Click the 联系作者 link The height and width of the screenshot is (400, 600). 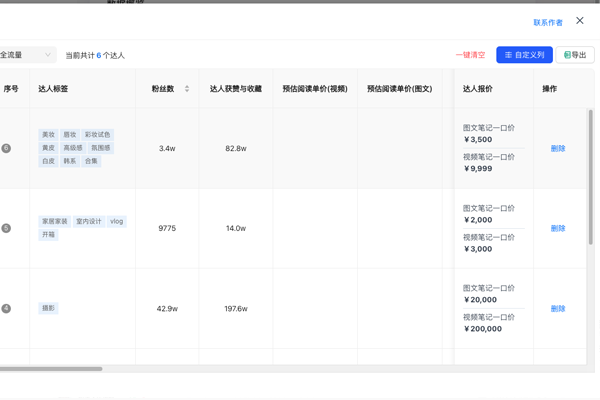coord(547,23)
